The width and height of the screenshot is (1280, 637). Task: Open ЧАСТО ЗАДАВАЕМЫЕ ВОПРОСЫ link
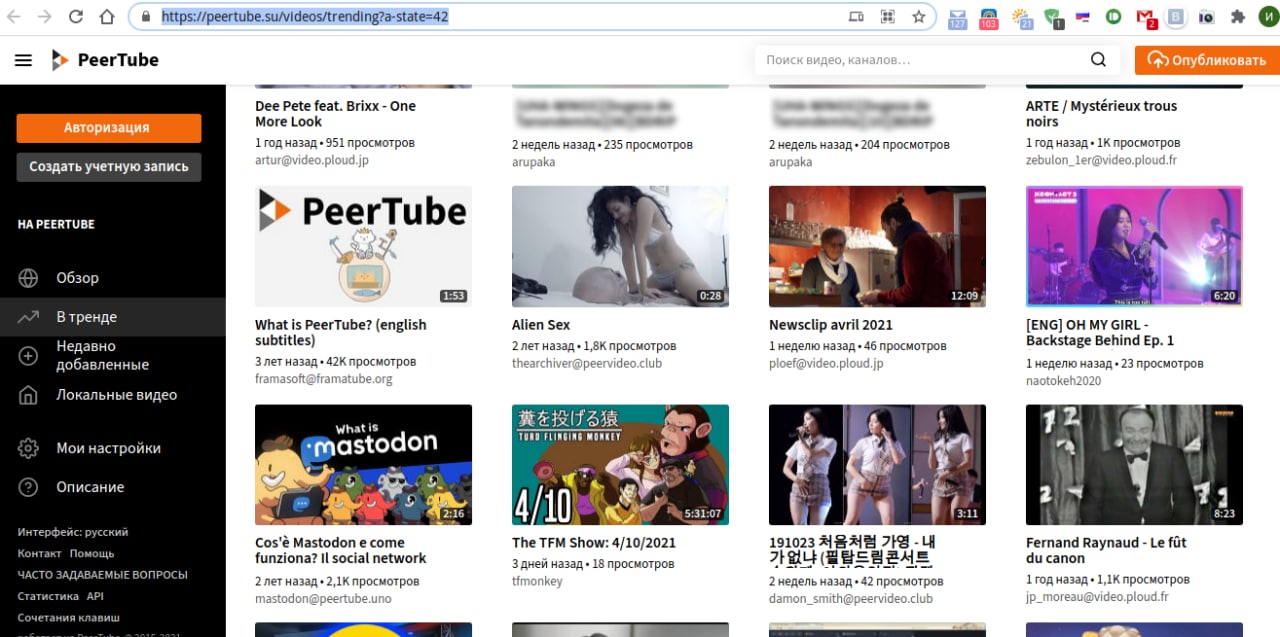click(x=102, y=575)
